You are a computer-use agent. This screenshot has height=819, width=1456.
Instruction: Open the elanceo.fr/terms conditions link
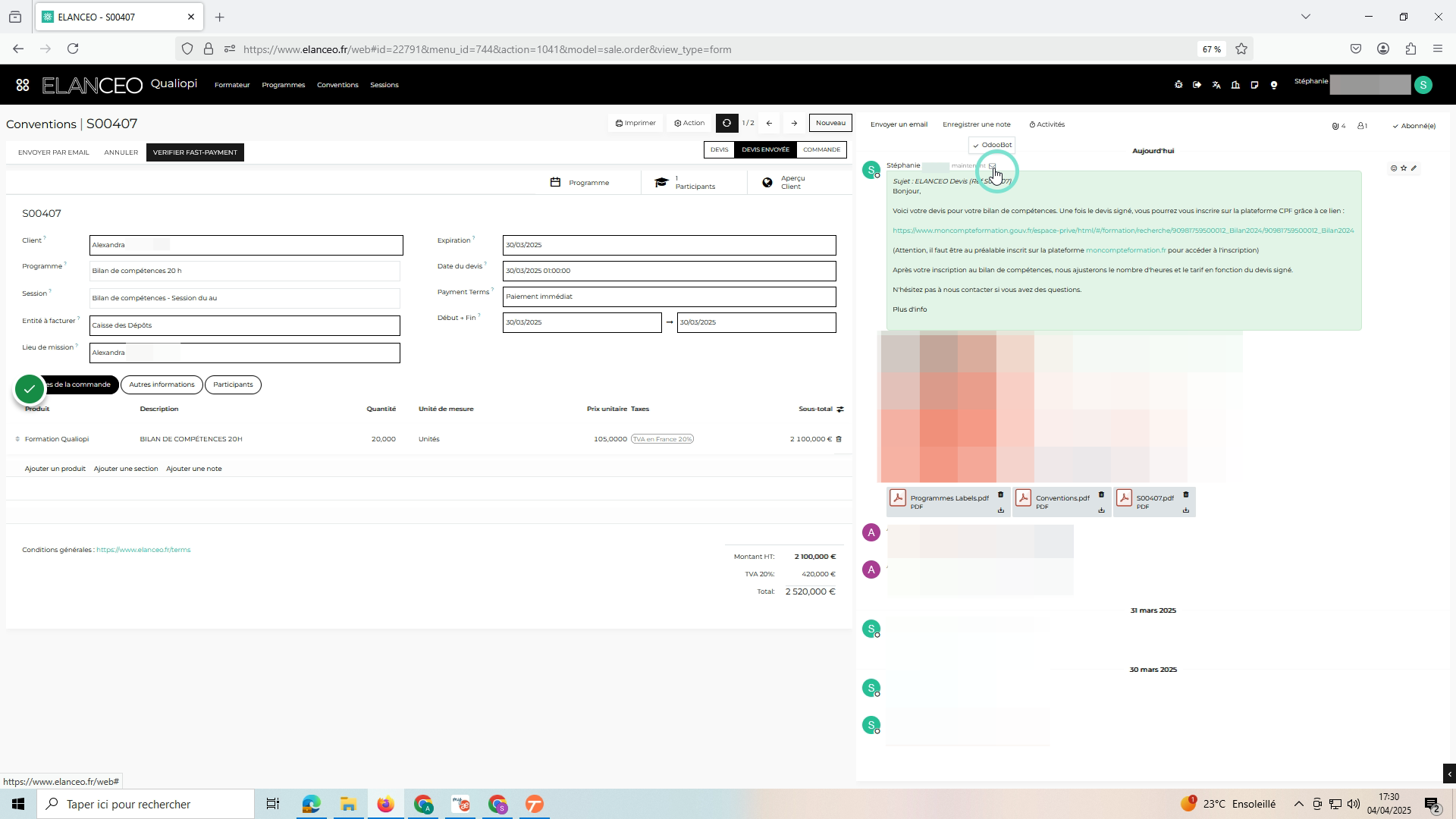[x=143, y=550]
